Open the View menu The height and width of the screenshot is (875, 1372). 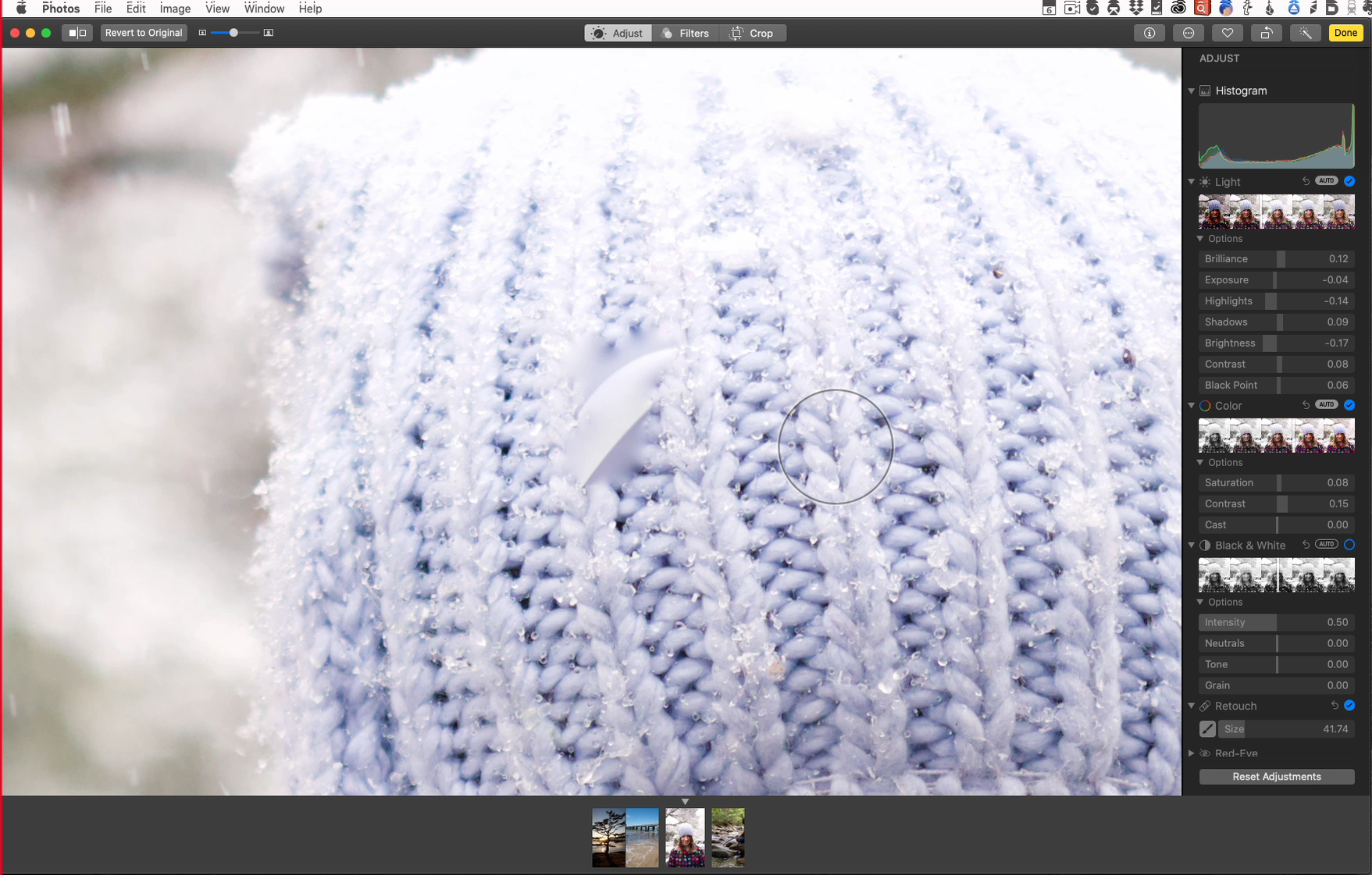point(217,9)
